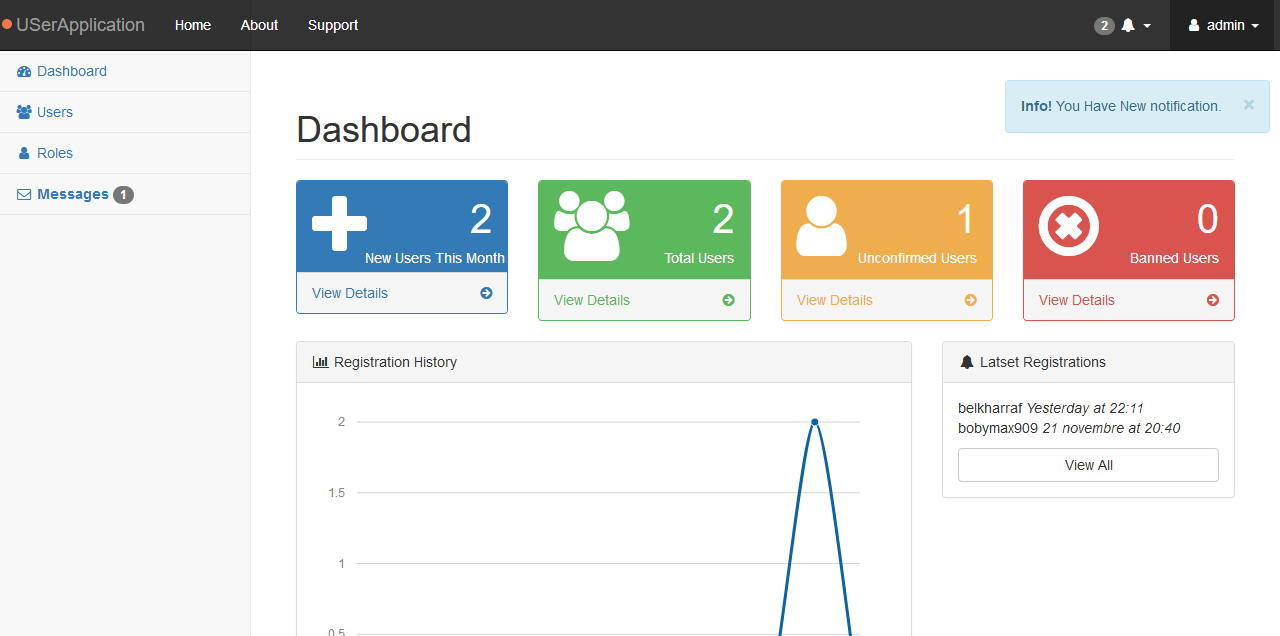Viewport: 1280px width, 636px height.
Task: Open the About page in navbar
Action: (x=259, y=25)
